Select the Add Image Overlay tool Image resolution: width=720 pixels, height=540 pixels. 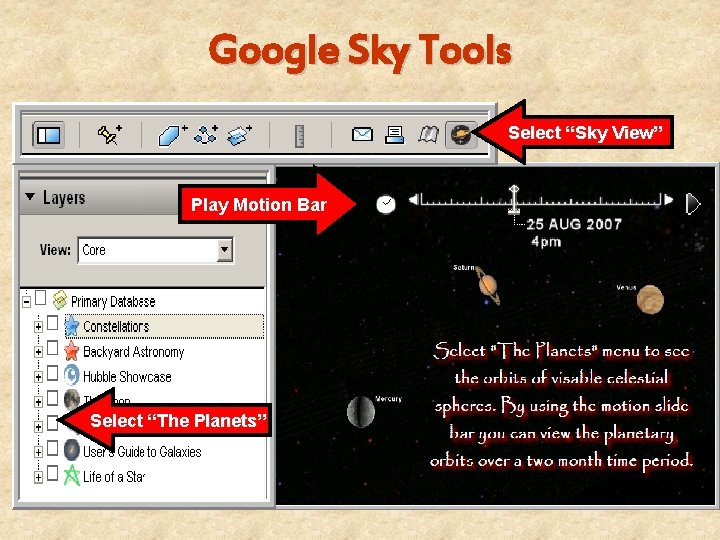(239, 135)
